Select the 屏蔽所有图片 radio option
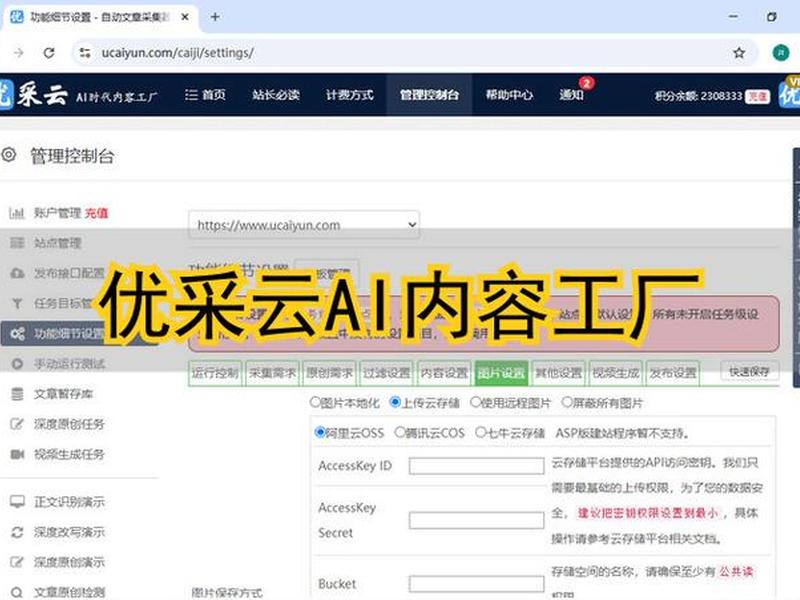 pyautogui.click(x=566, y=402)
